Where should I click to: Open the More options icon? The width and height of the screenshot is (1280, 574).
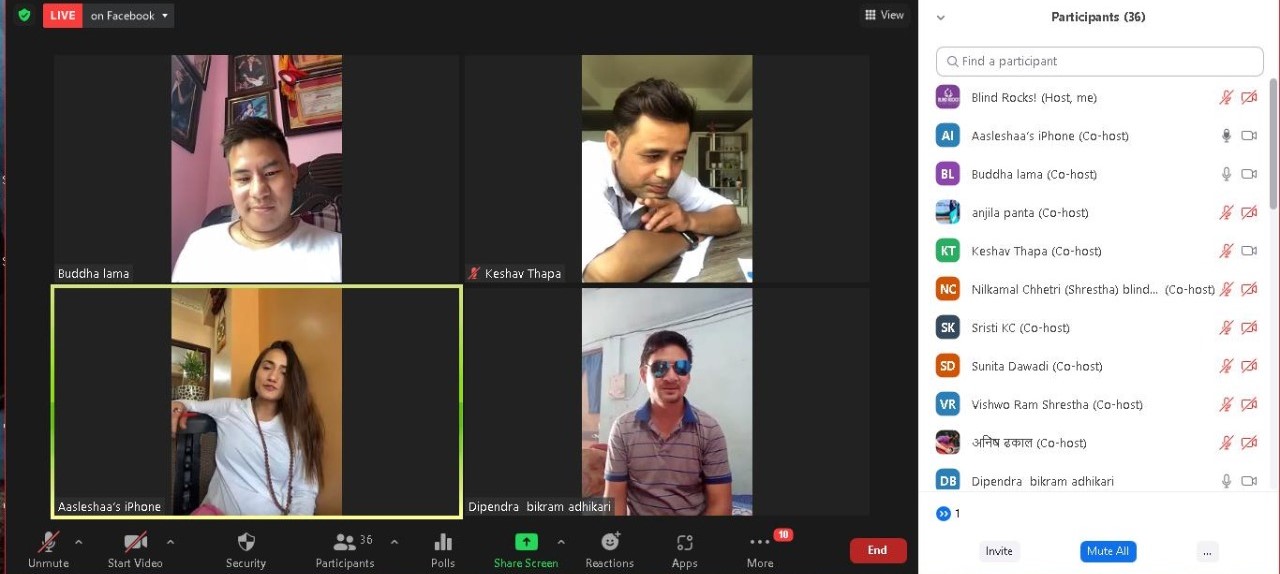[760, 542]
